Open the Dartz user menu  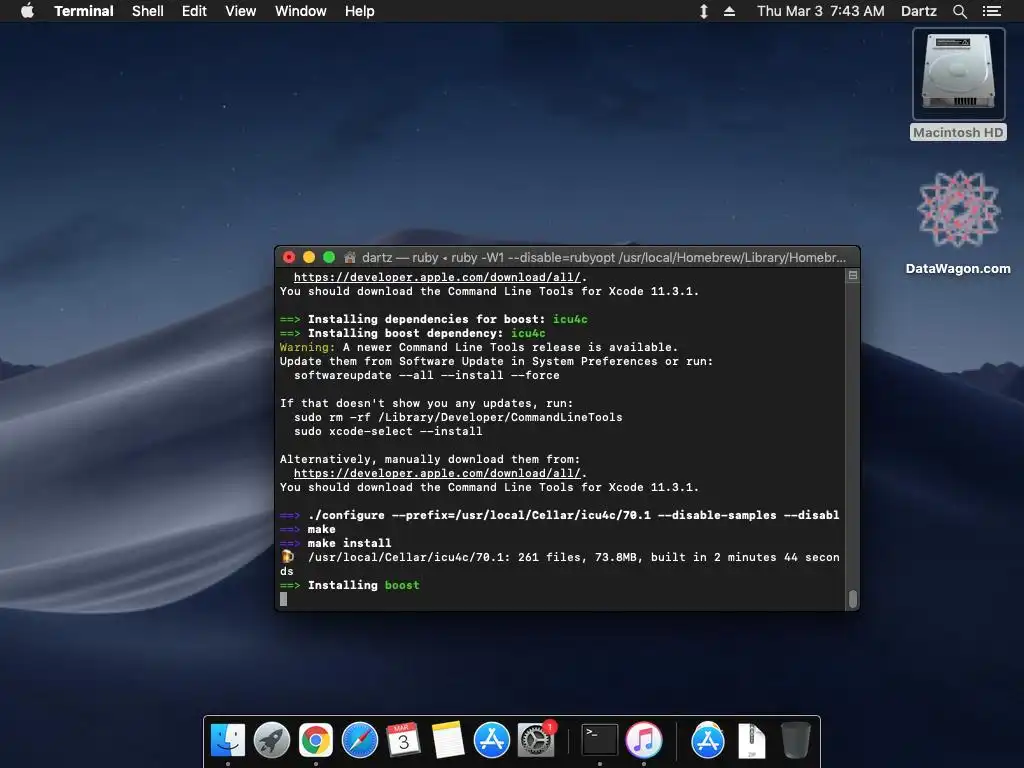919,11
